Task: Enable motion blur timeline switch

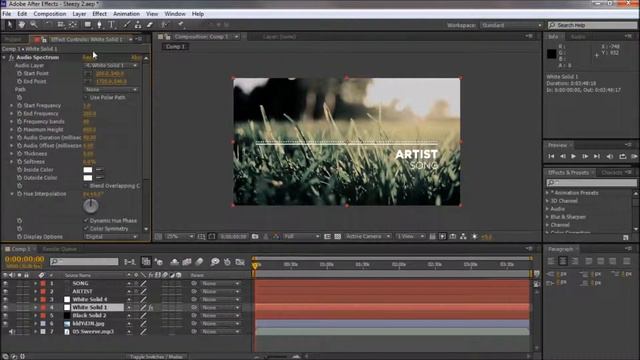Action: pyautogui.click(x=199, y=262)
